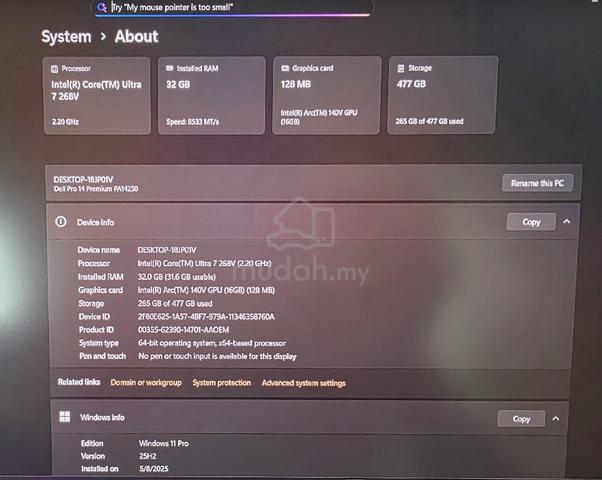
Task: Click the Windows logo icon in Windows info
Action: [65, 417]
